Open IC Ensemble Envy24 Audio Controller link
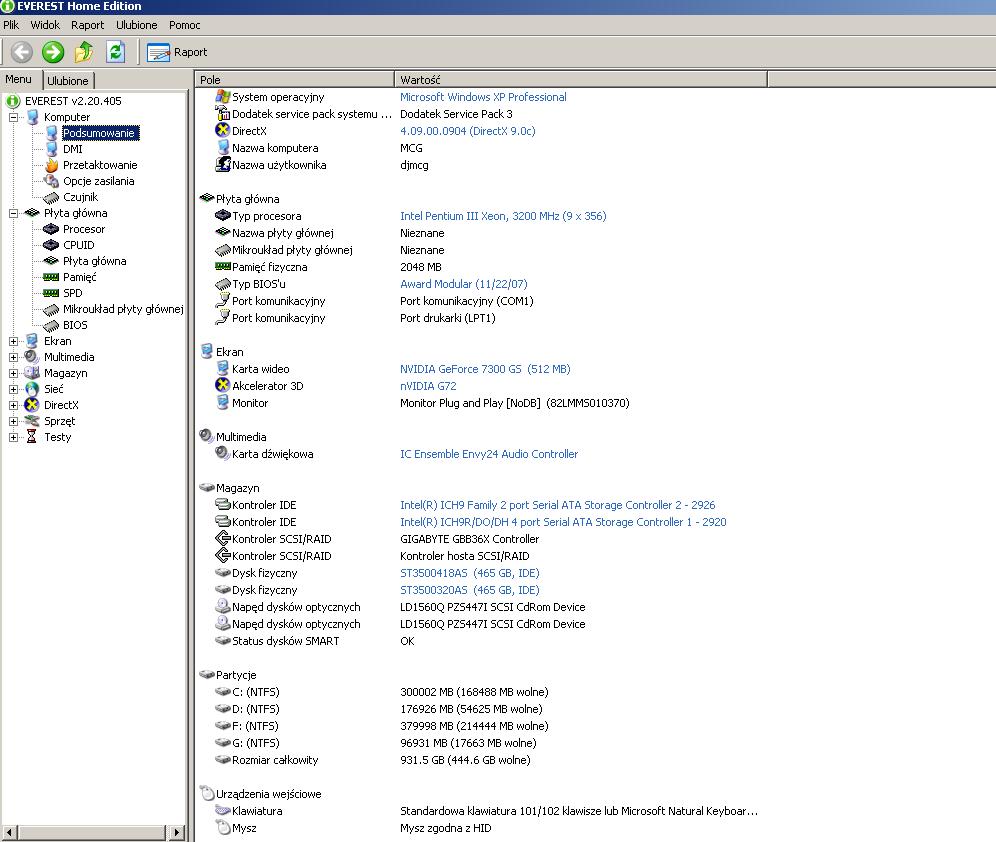 click(x=489, y=454)
